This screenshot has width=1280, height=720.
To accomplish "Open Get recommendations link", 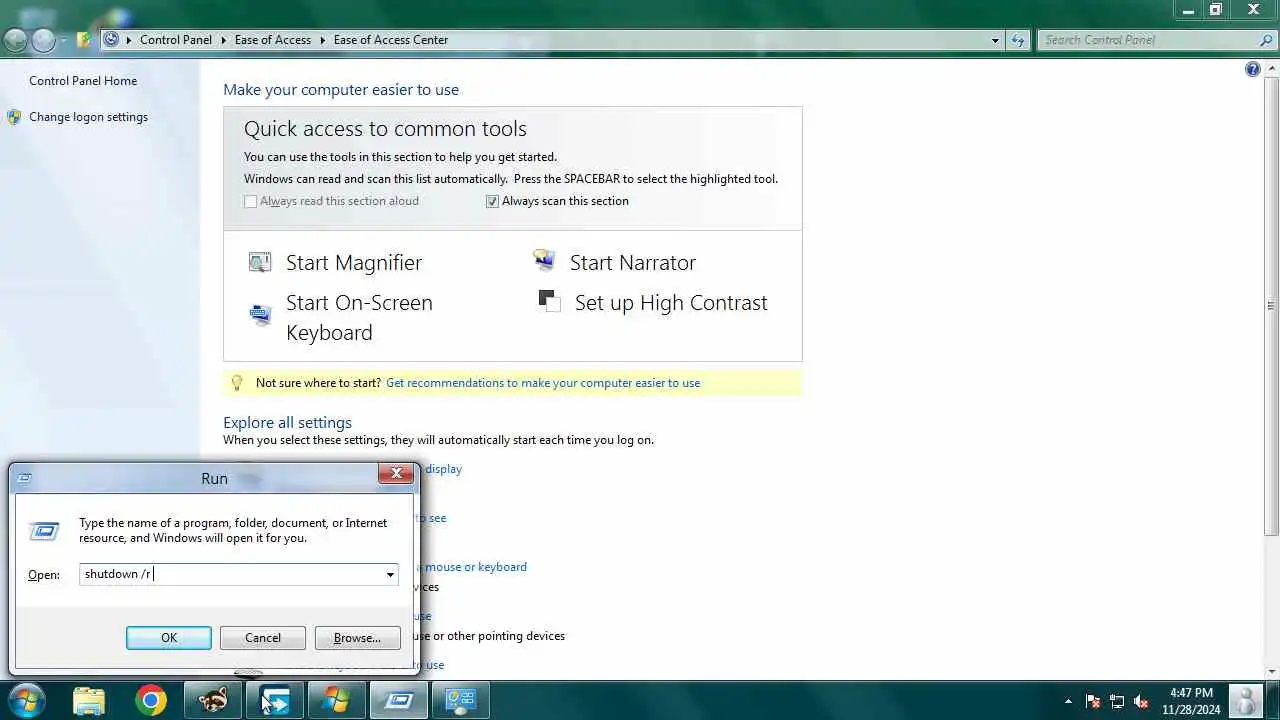I will (x=543, y=383).
